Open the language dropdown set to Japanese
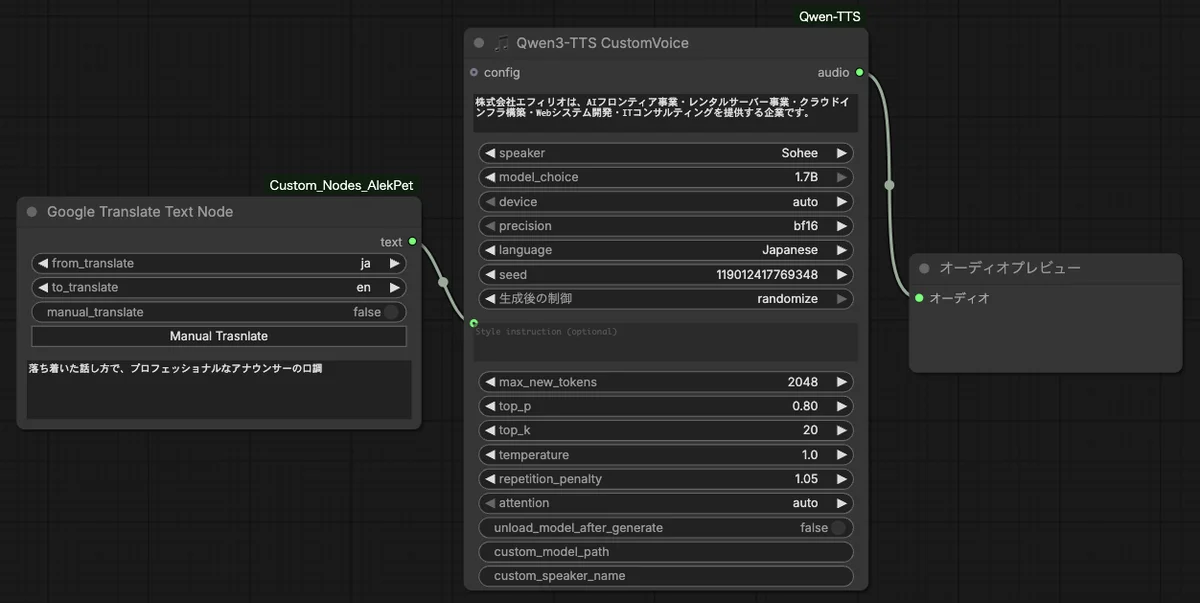 tap(666, 250)
